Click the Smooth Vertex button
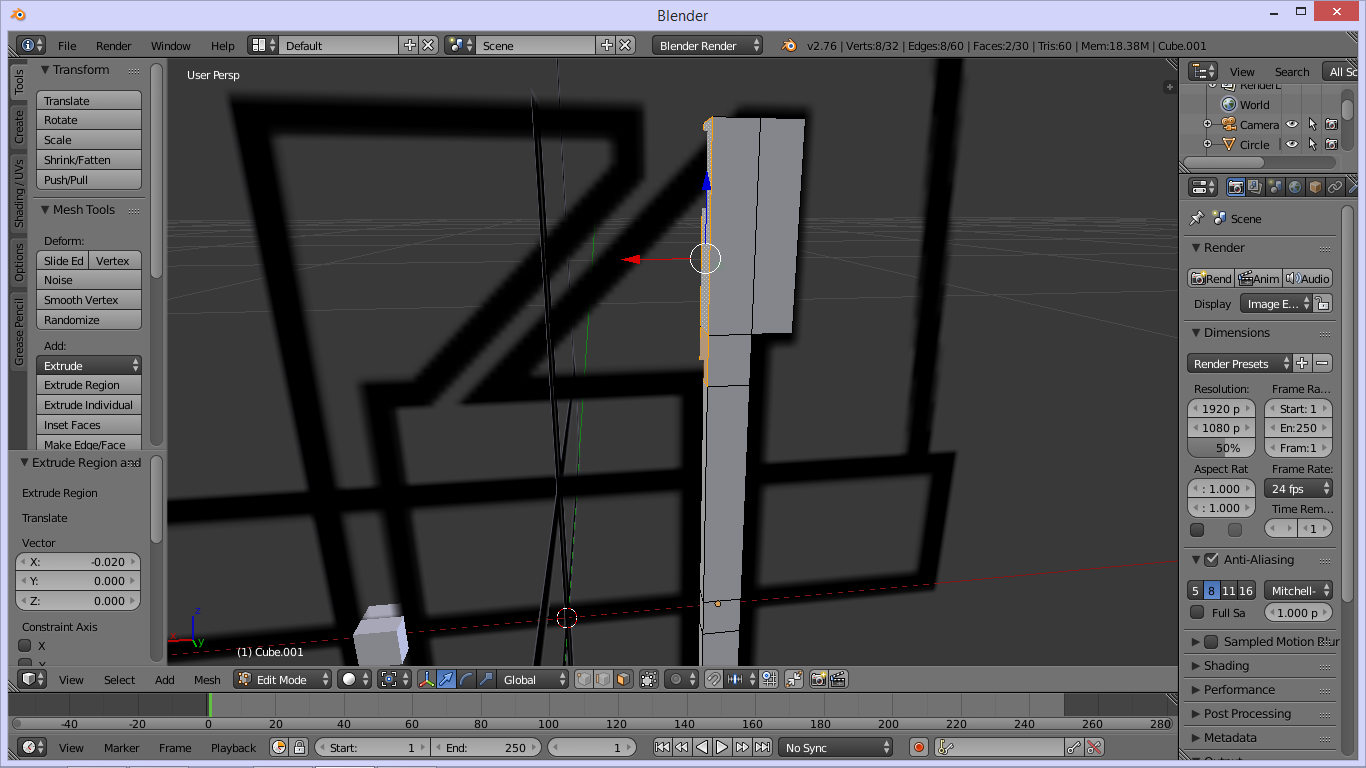The height and width of the screenshot is (768, 1366). (x=89, y=300)
